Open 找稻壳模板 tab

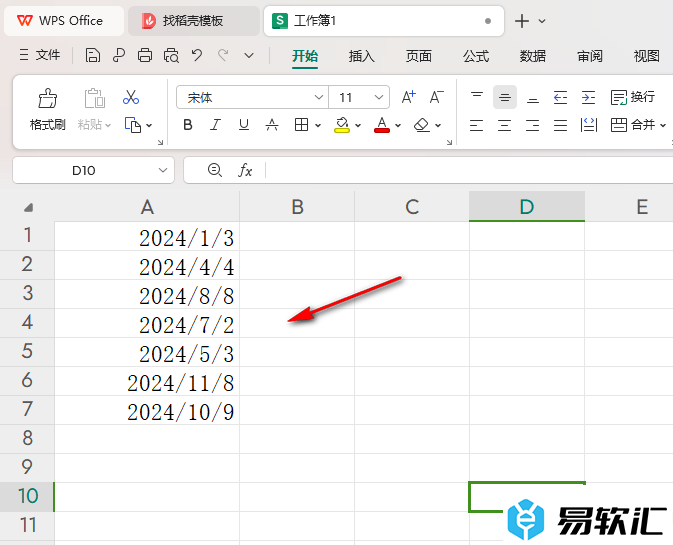click(194, 21)
